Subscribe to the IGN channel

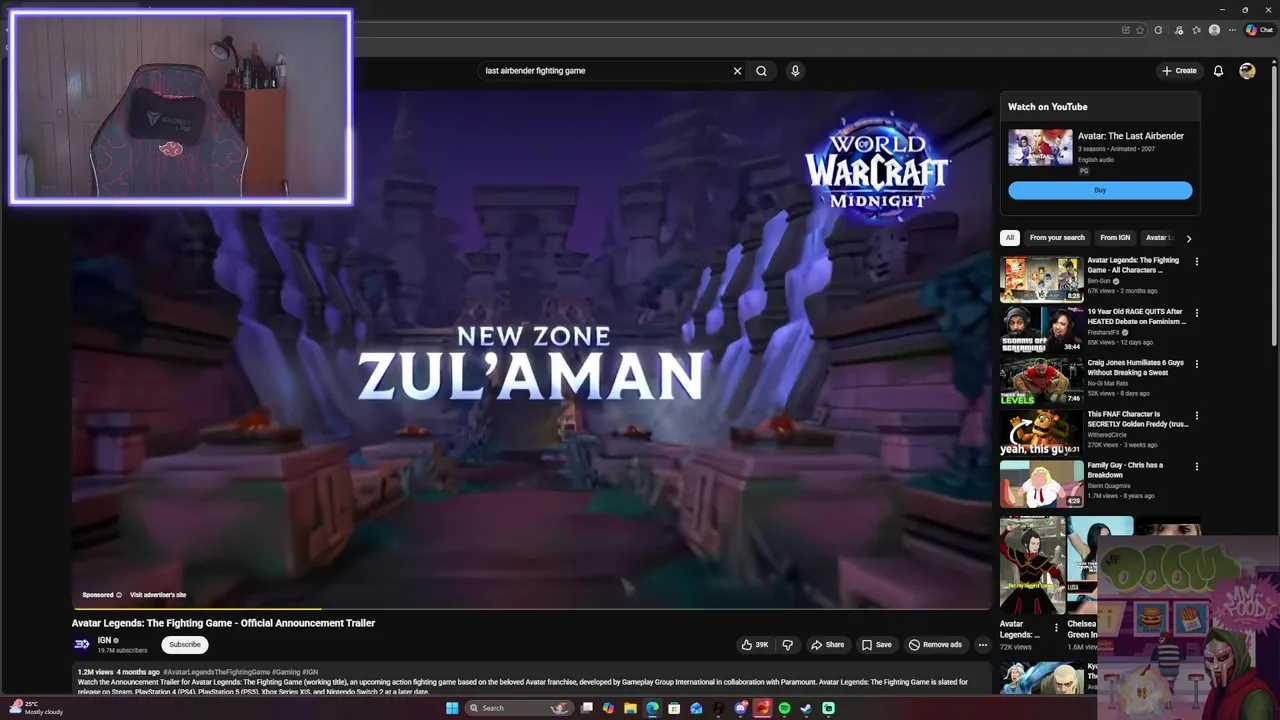tap(184, 645)
